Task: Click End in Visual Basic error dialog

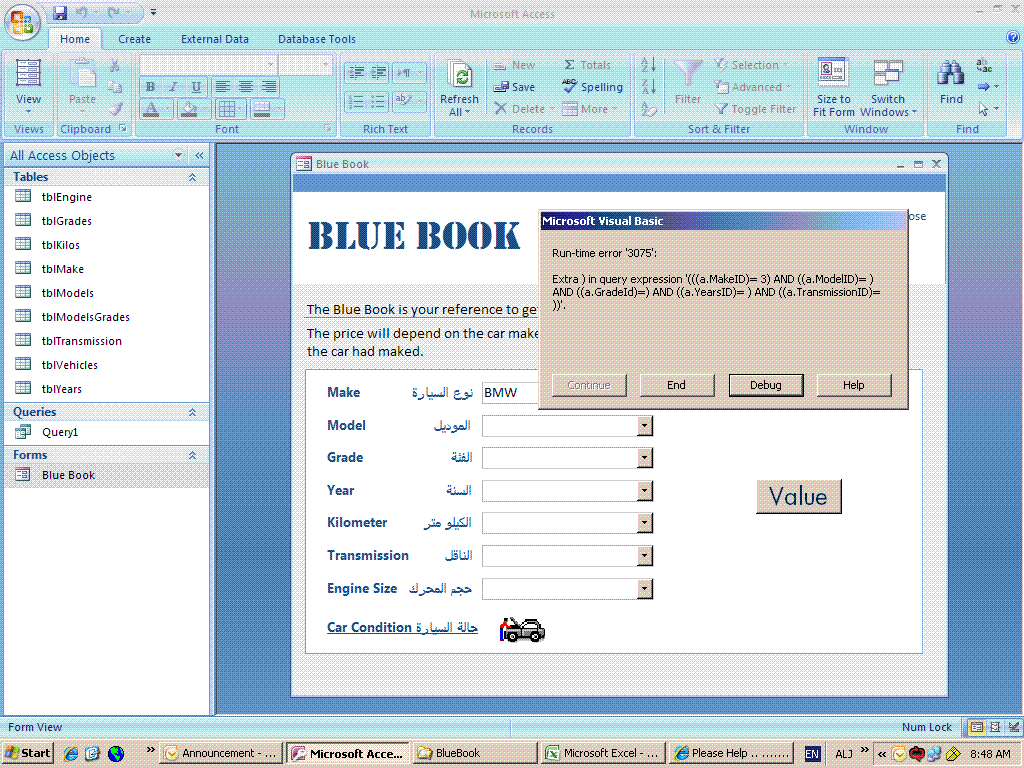Action: coord(677,385)
